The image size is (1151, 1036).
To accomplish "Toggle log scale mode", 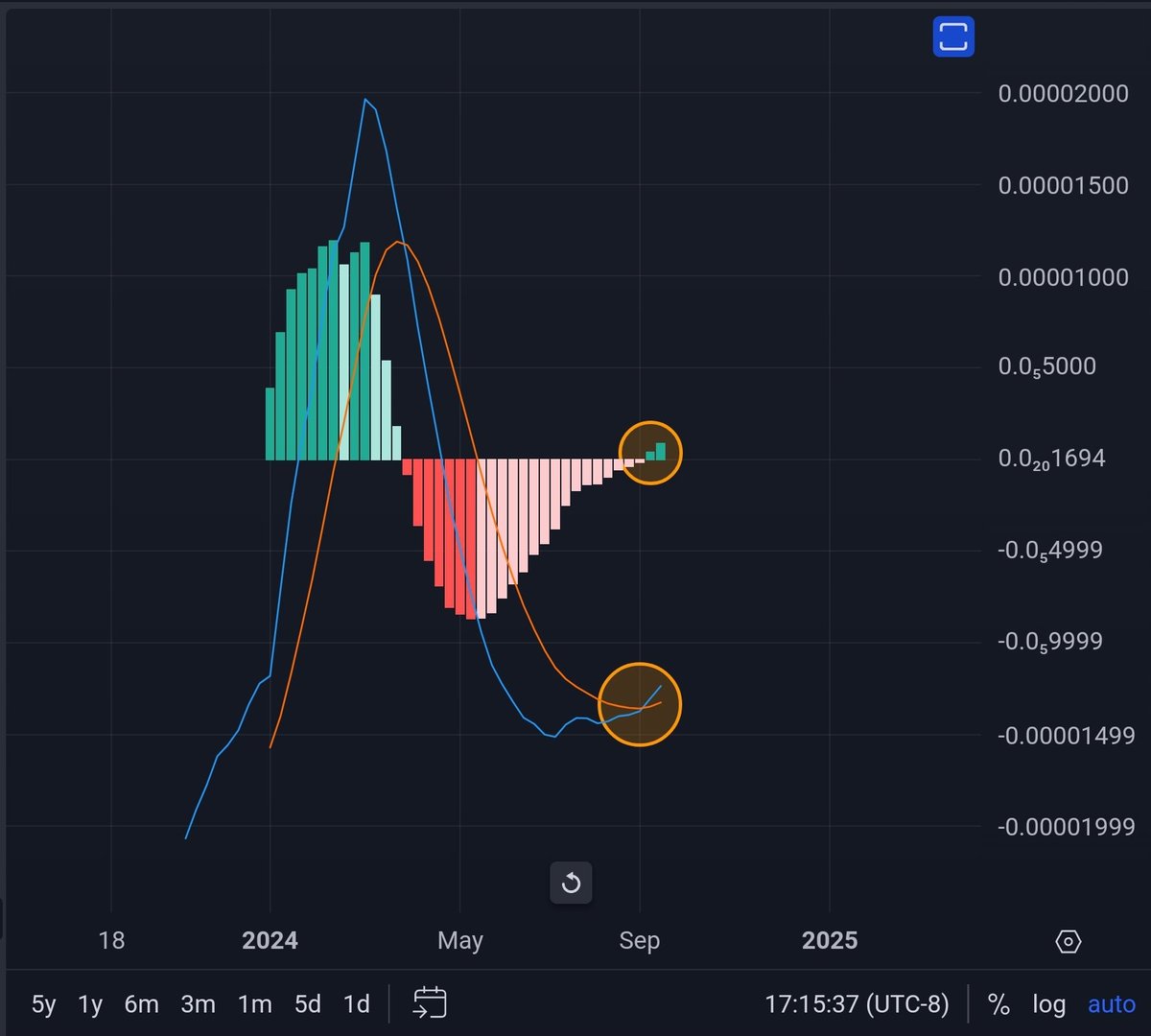I will point(1049,1004).
